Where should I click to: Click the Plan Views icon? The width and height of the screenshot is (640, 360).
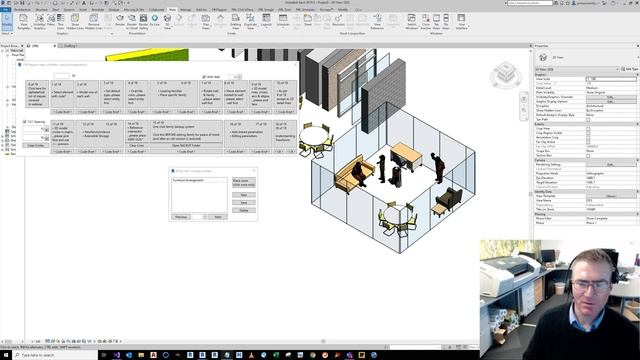point(206,22)
